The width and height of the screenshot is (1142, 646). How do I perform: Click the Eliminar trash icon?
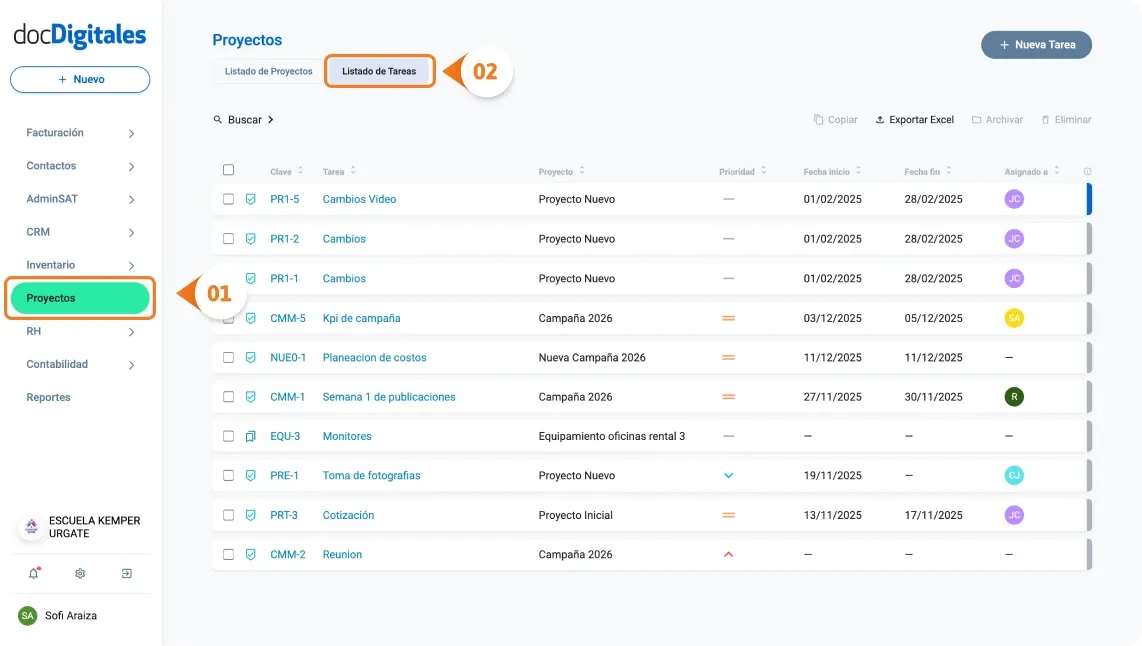[x=1046, y=119]
